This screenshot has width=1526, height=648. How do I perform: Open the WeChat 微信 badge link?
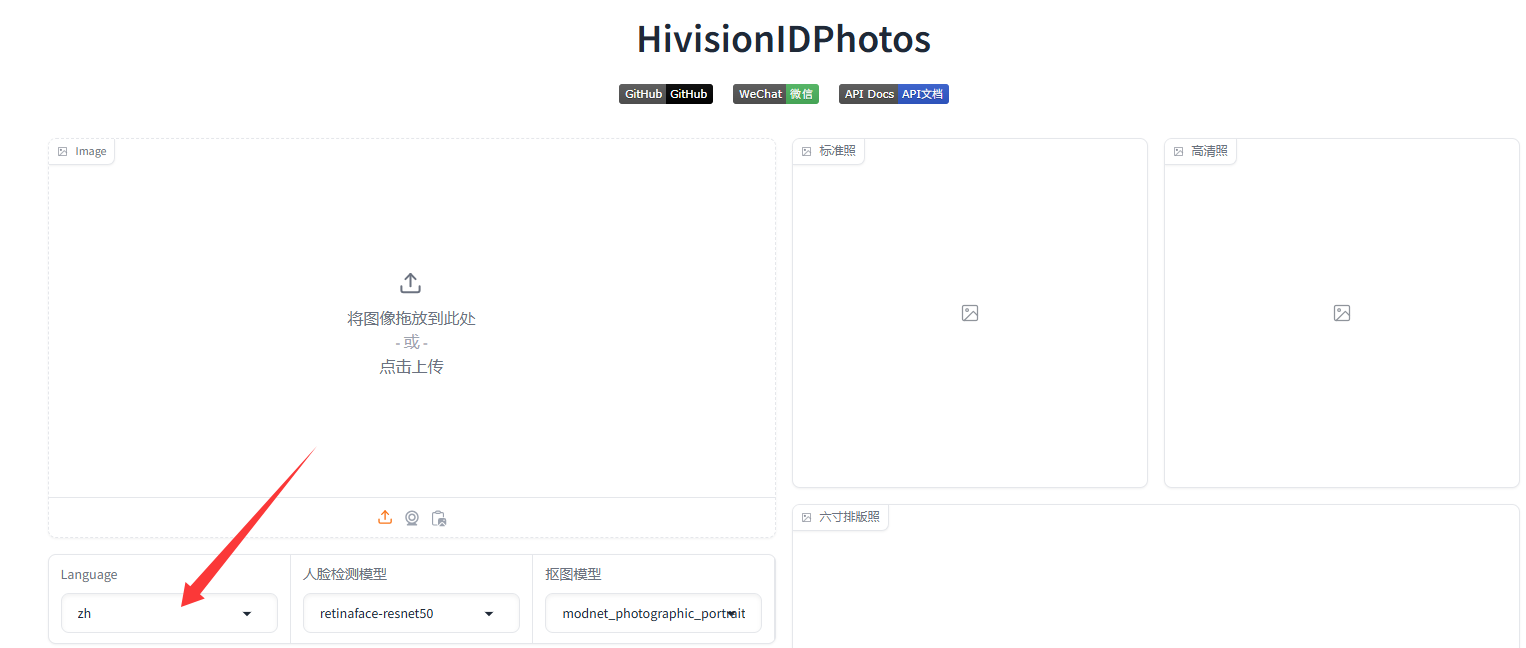pyautogui.click(x=776, y=94)
